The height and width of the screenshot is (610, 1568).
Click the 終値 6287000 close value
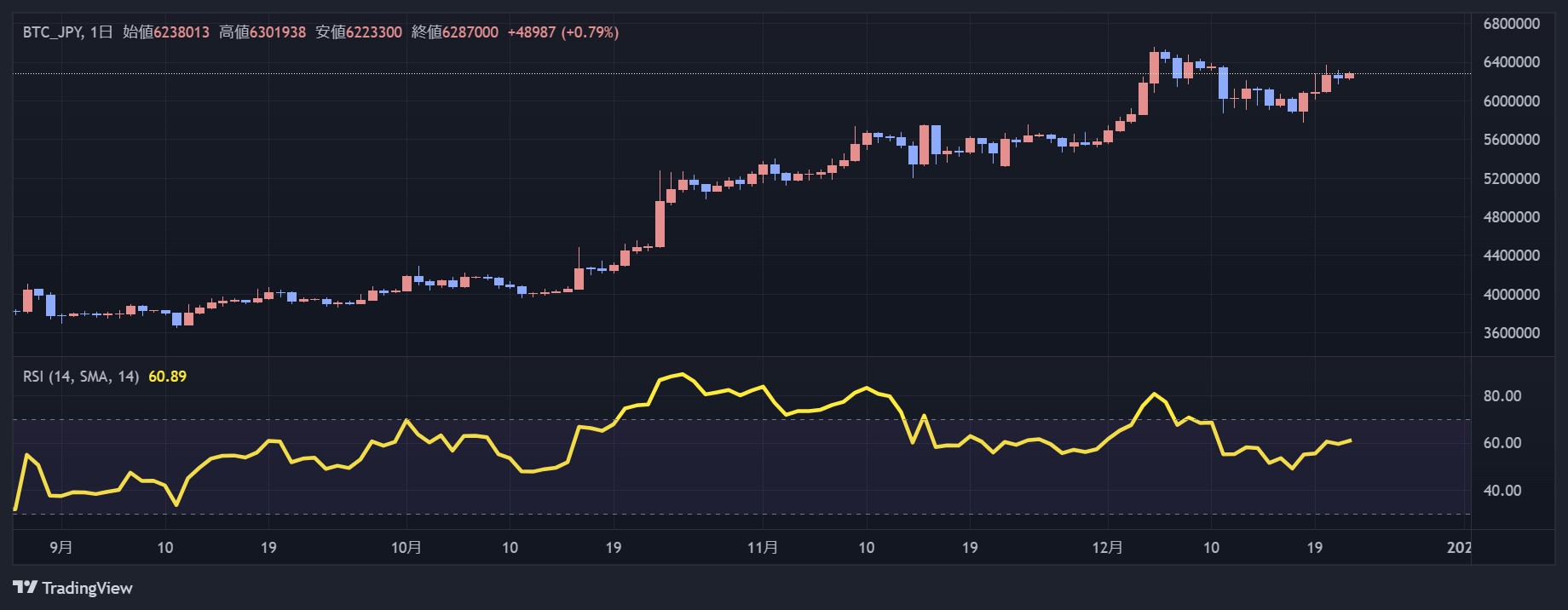point(455,32)
